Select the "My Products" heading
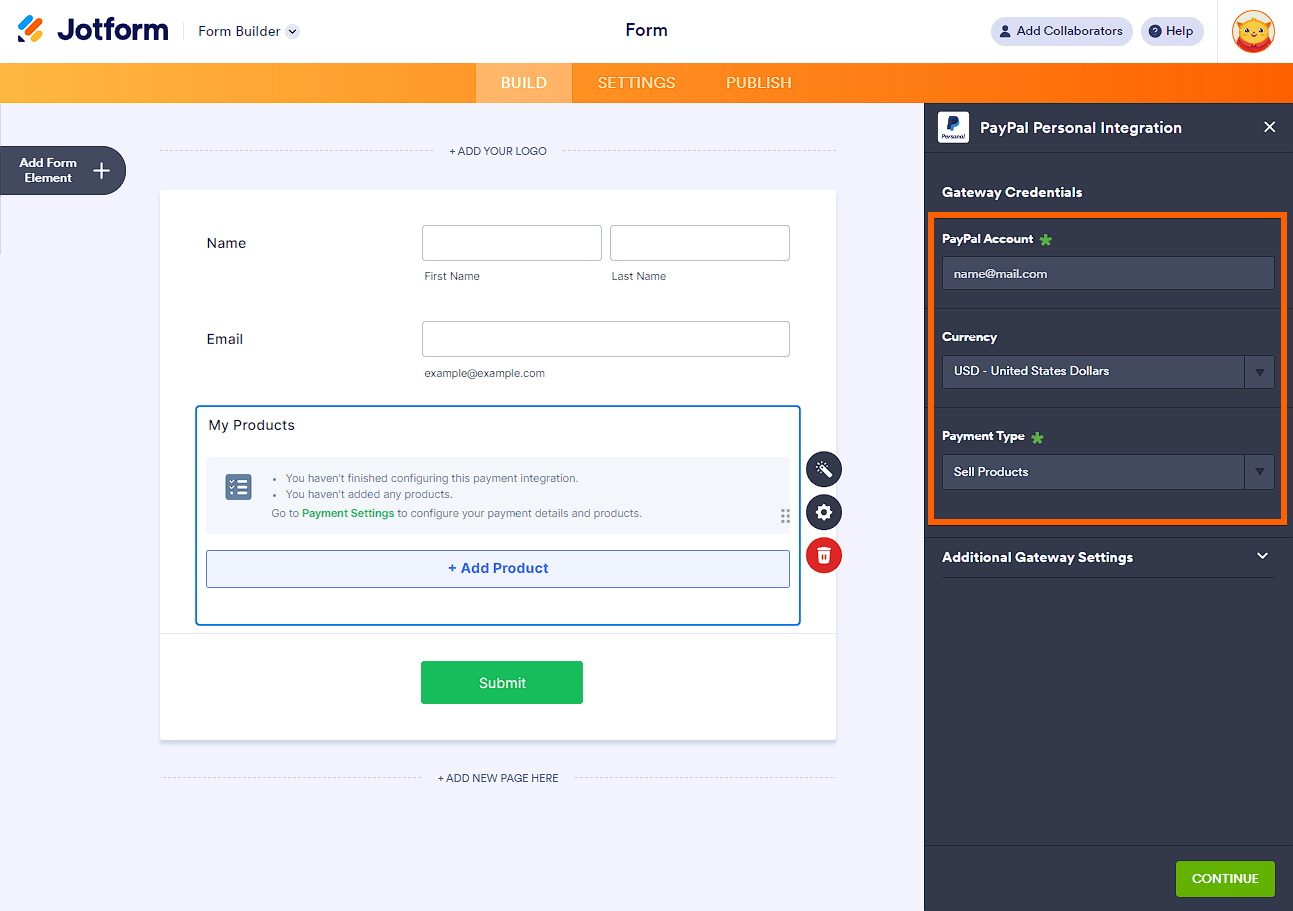 click(252, 425)
